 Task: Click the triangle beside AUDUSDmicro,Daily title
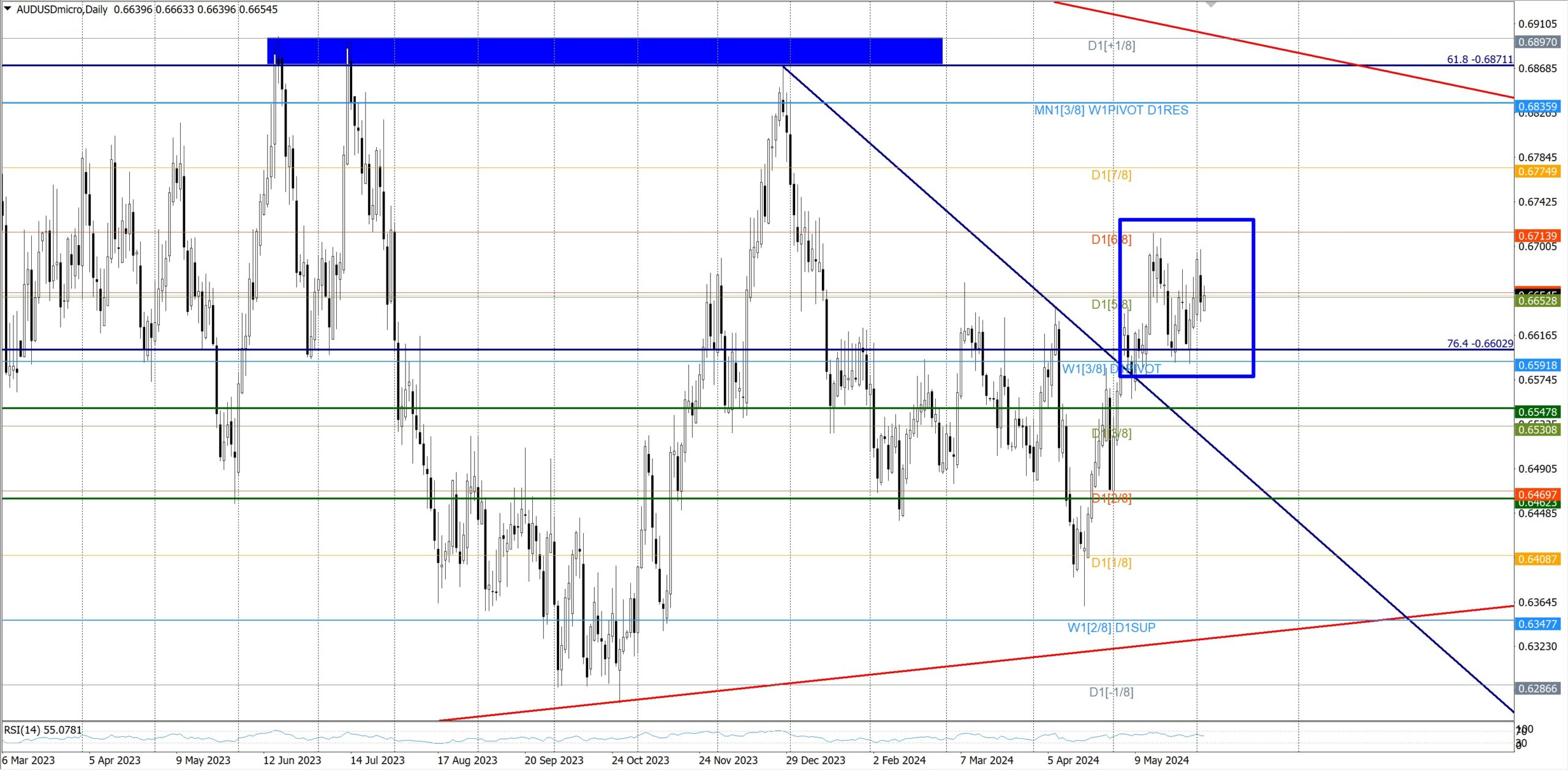click(x=7, y=9)
